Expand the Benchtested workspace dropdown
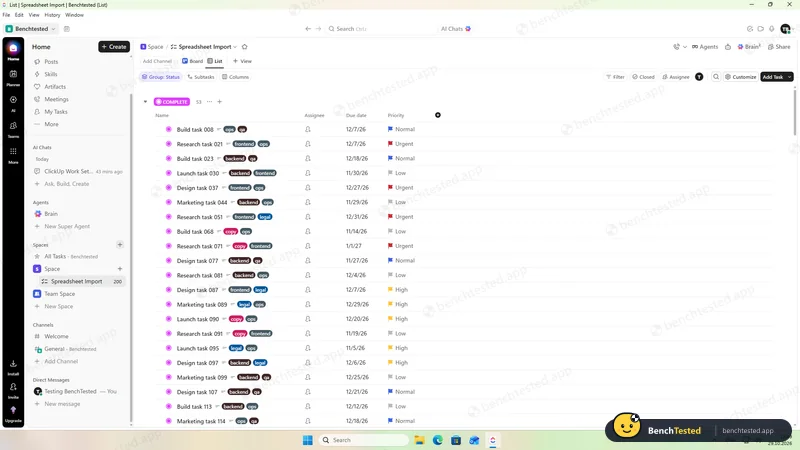 pyautogui.click(x=31, y=29)
